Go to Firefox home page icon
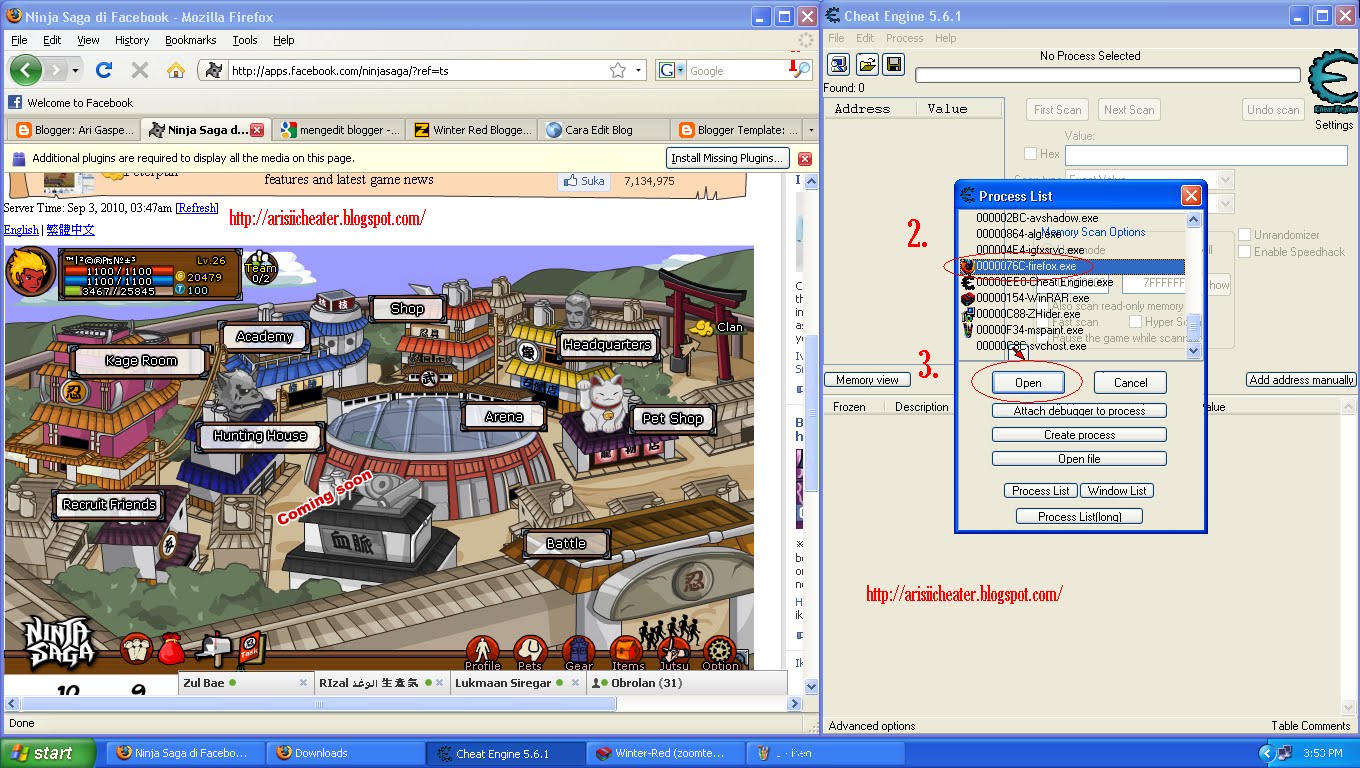The width and height of the screenshot is (1360, 768). pos(176,70)
